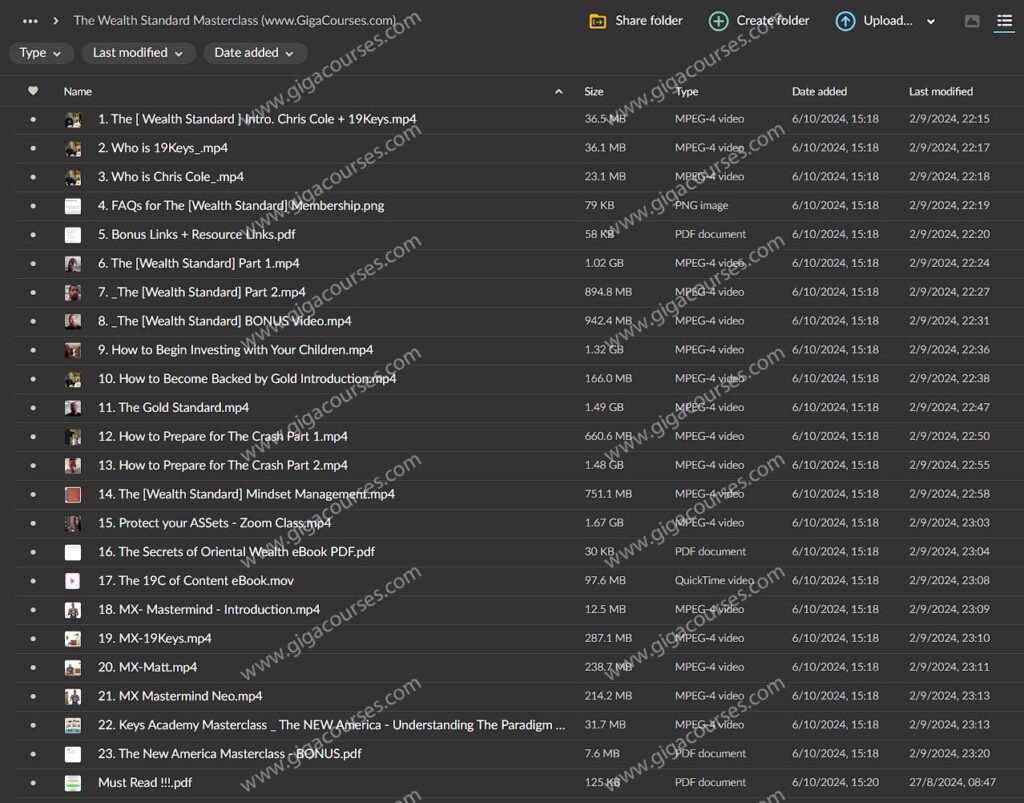Expand the Upload options chevron
This screenshot has height=803, width=1024.
(x=931, y=21)
